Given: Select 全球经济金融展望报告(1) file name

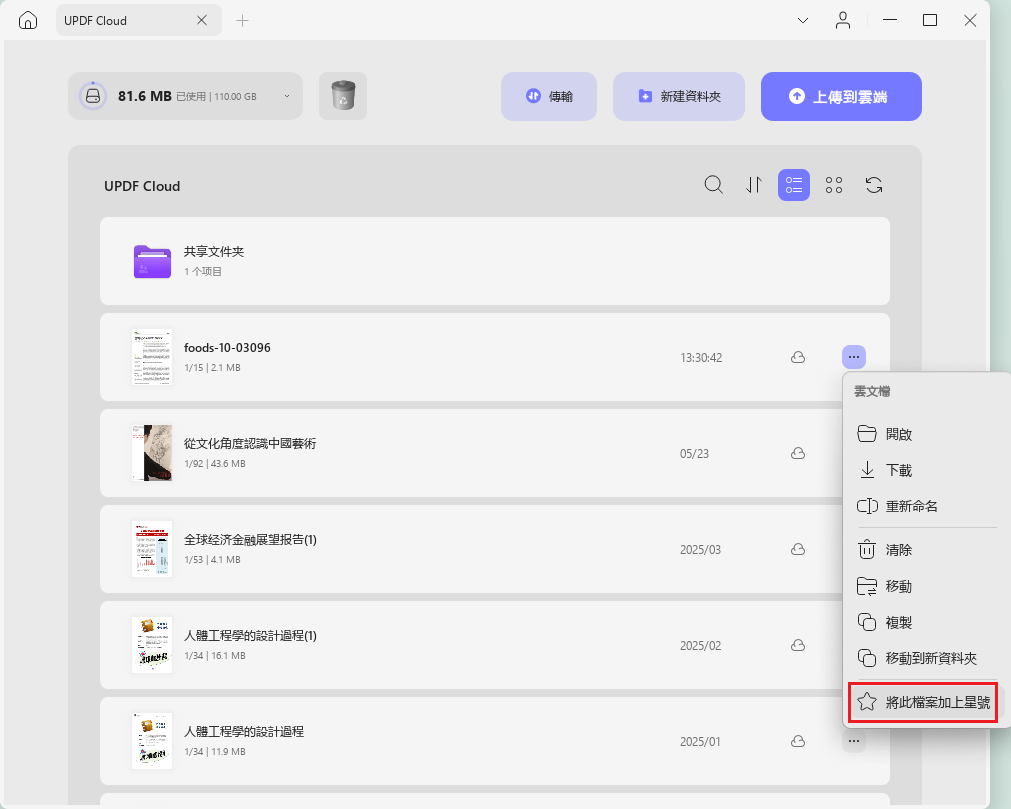Looking at the screenshot, I should (x=250, y=540).
